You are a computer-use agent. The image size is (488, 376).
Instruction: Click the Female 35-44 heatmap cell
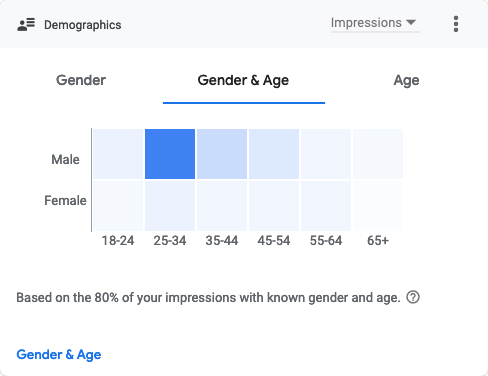pyautogui.click(x=222, y=206)
